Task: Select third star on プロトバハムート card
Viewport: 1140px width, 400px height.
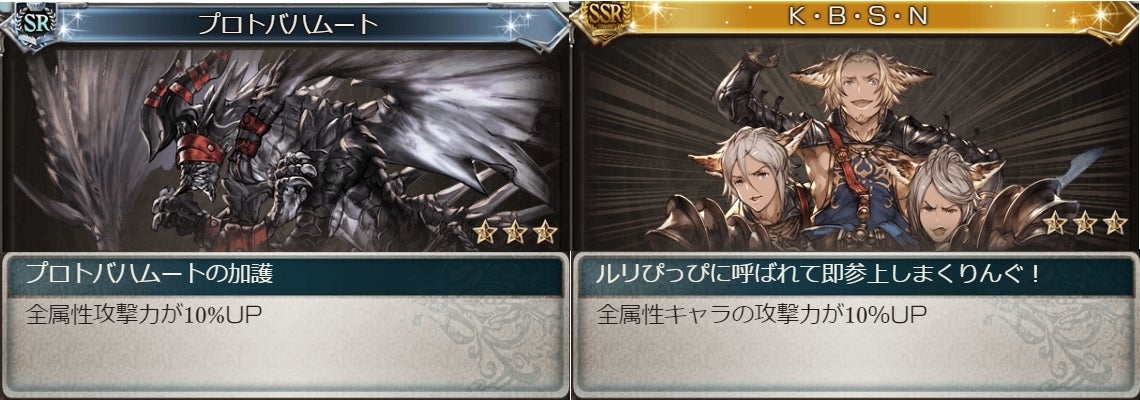Action: point(545,232)
